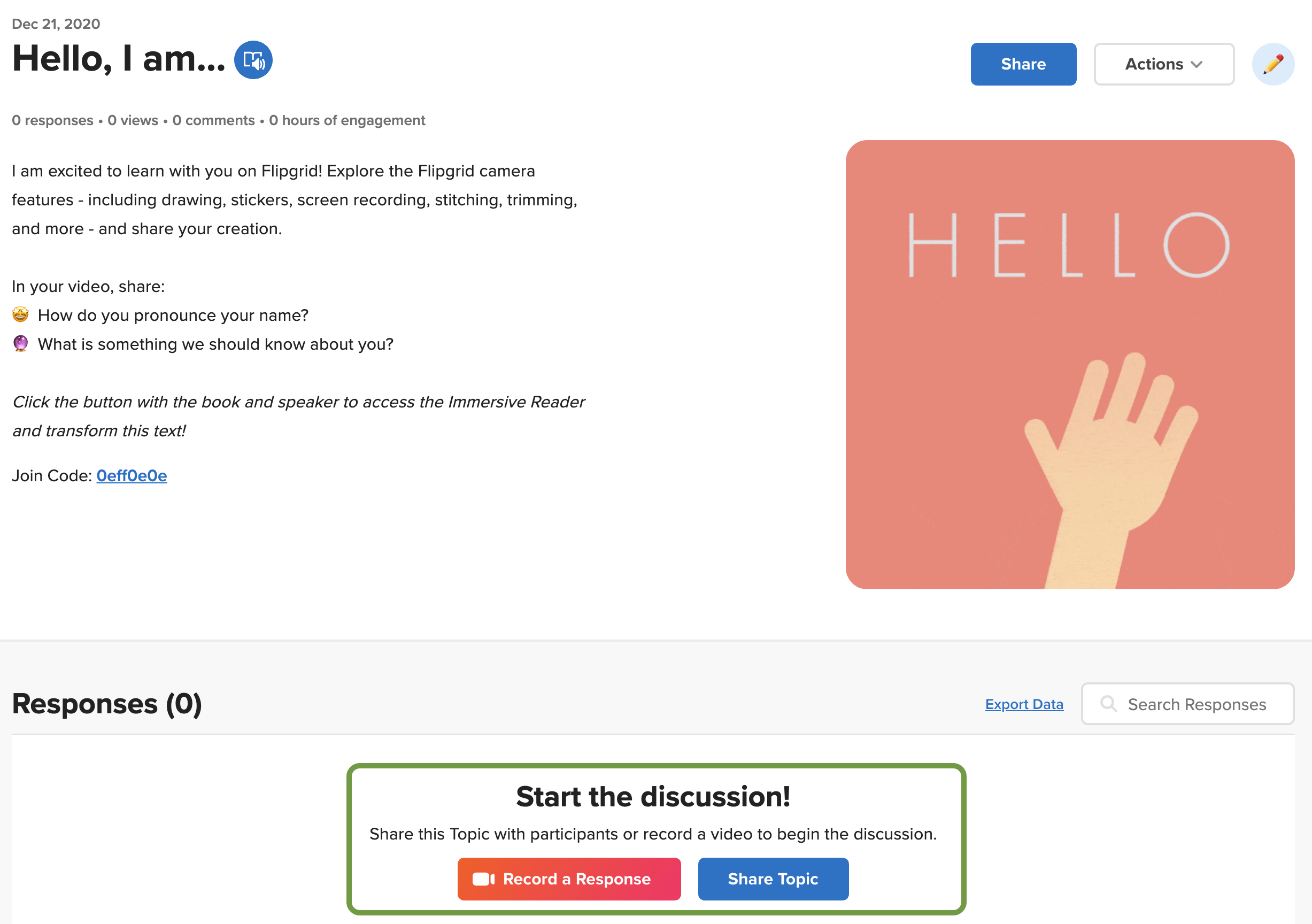Open the Actions chevron arrow

pyautogui.click(x=1197, y=65)
